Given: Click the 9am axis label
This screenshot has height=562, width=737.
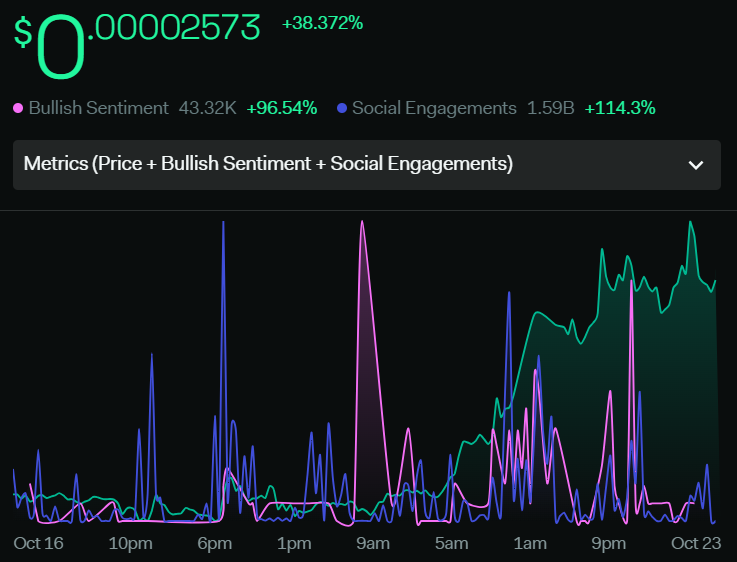Looking at the screenshot, I should pos(373,544).
